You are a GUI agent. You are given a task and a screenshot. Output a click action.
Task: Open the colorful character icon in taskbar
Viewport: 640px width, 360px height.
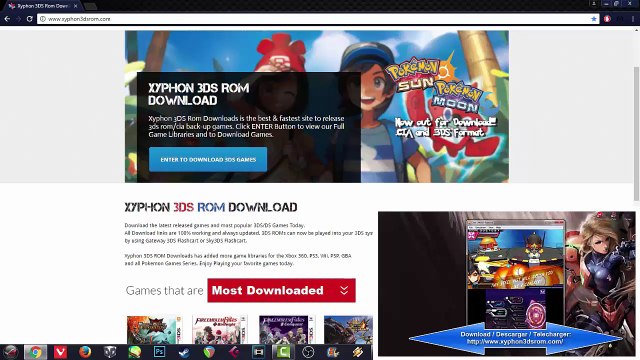(333, 352)
